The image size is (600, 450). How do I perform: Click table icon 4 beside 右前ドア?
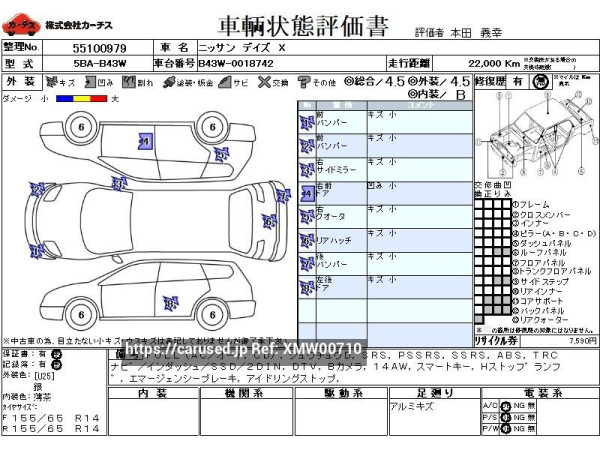click(308, 194)
